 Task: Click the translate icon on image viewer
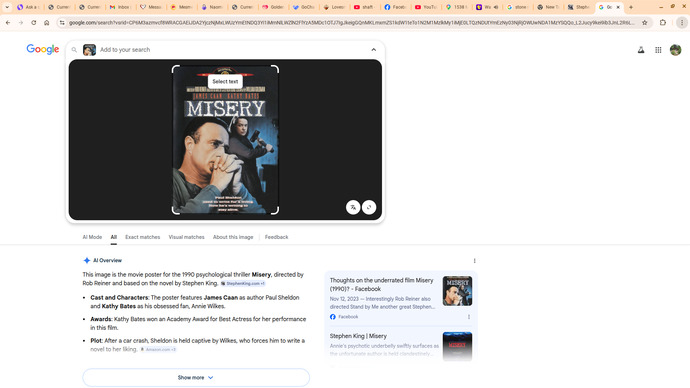[353, 207]
